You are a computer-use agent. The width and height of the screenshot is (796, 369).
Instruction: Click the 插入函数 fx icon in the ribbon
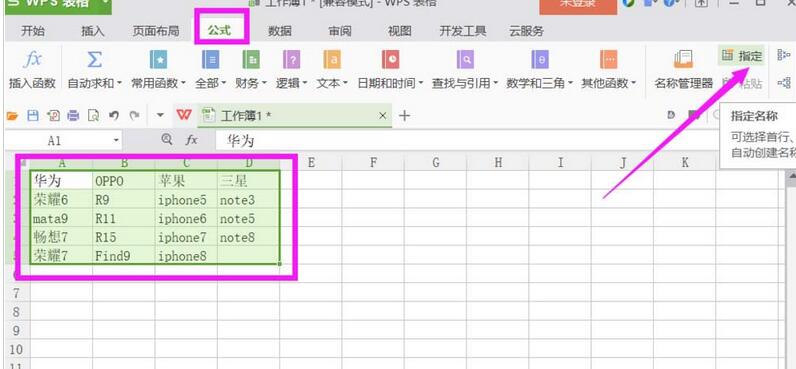[32, 60]
